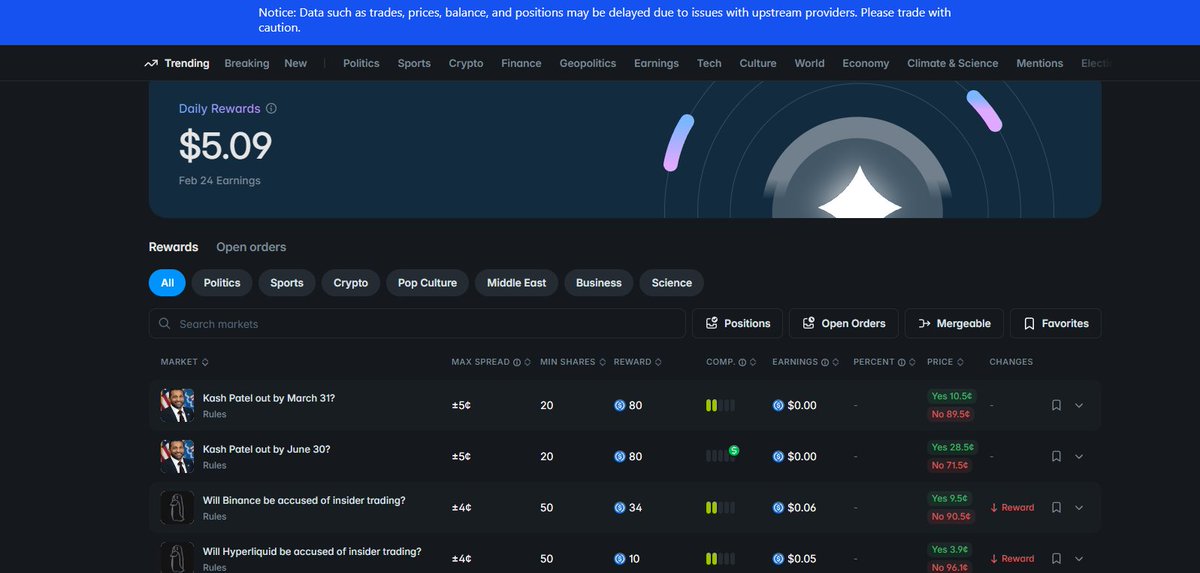1200x573 pixels.
Task: Select the Sports category filter chip
Action: click(x=287, y=283)
